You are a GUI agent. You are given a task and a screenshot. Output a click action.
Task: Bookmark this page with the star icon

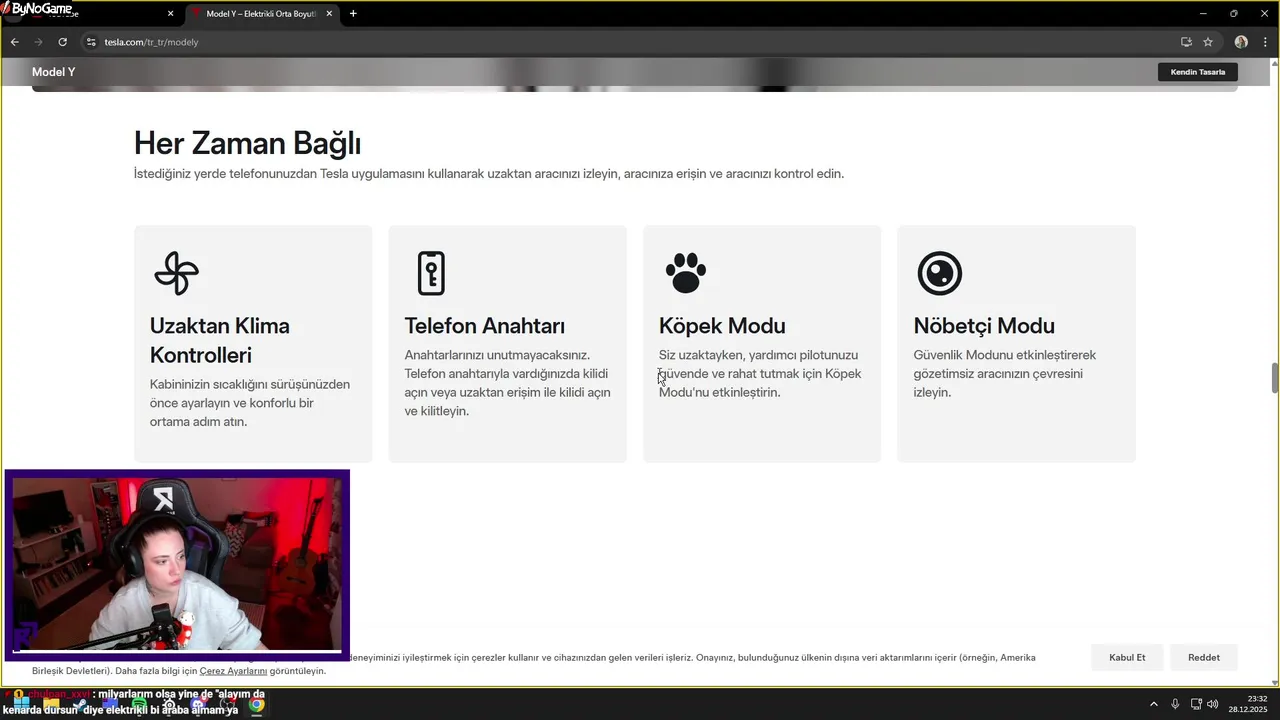pos(1208,42)
